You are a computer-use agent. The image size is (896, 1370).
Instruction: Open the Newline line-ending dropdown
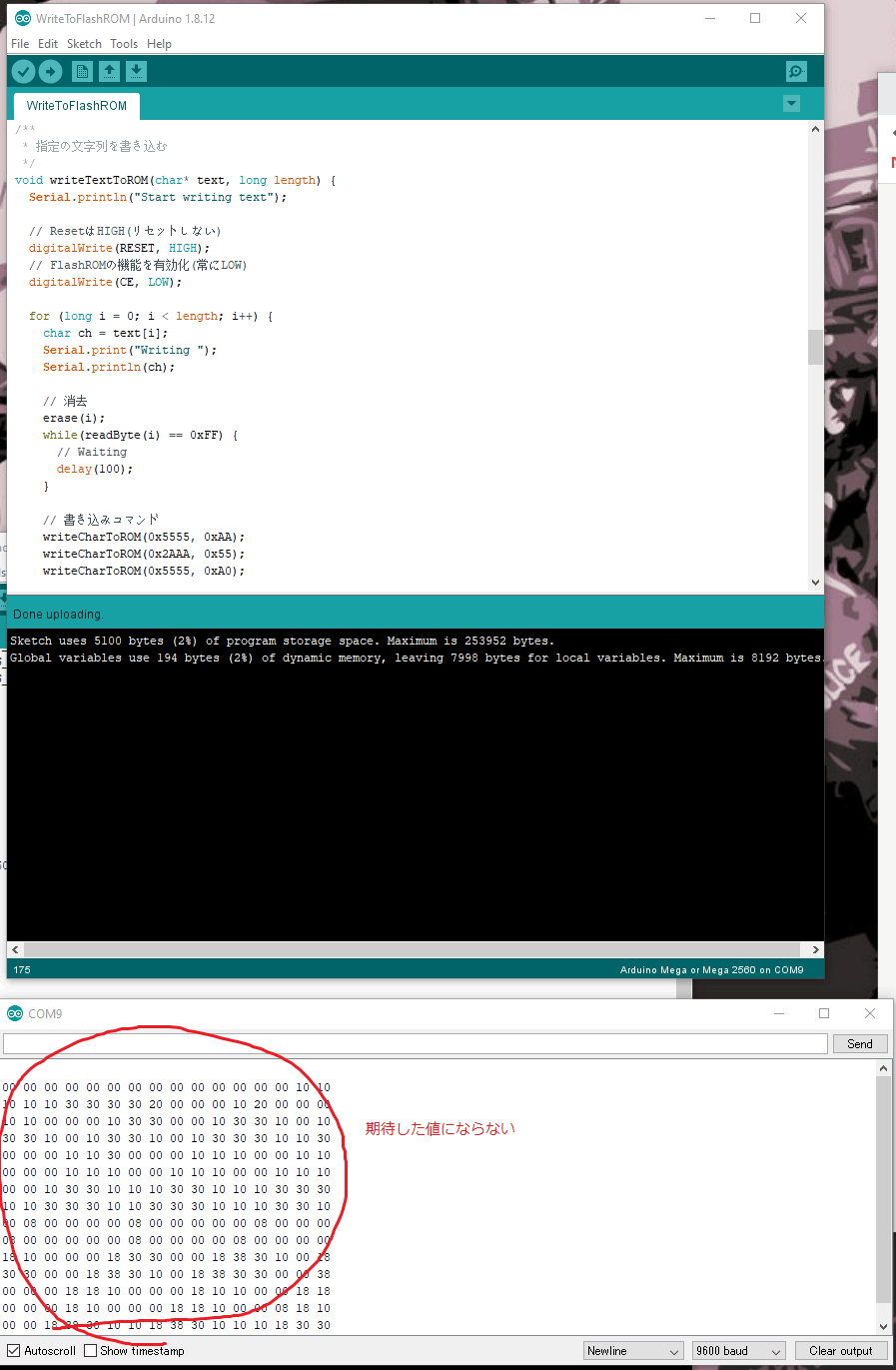pos(633,1351)
